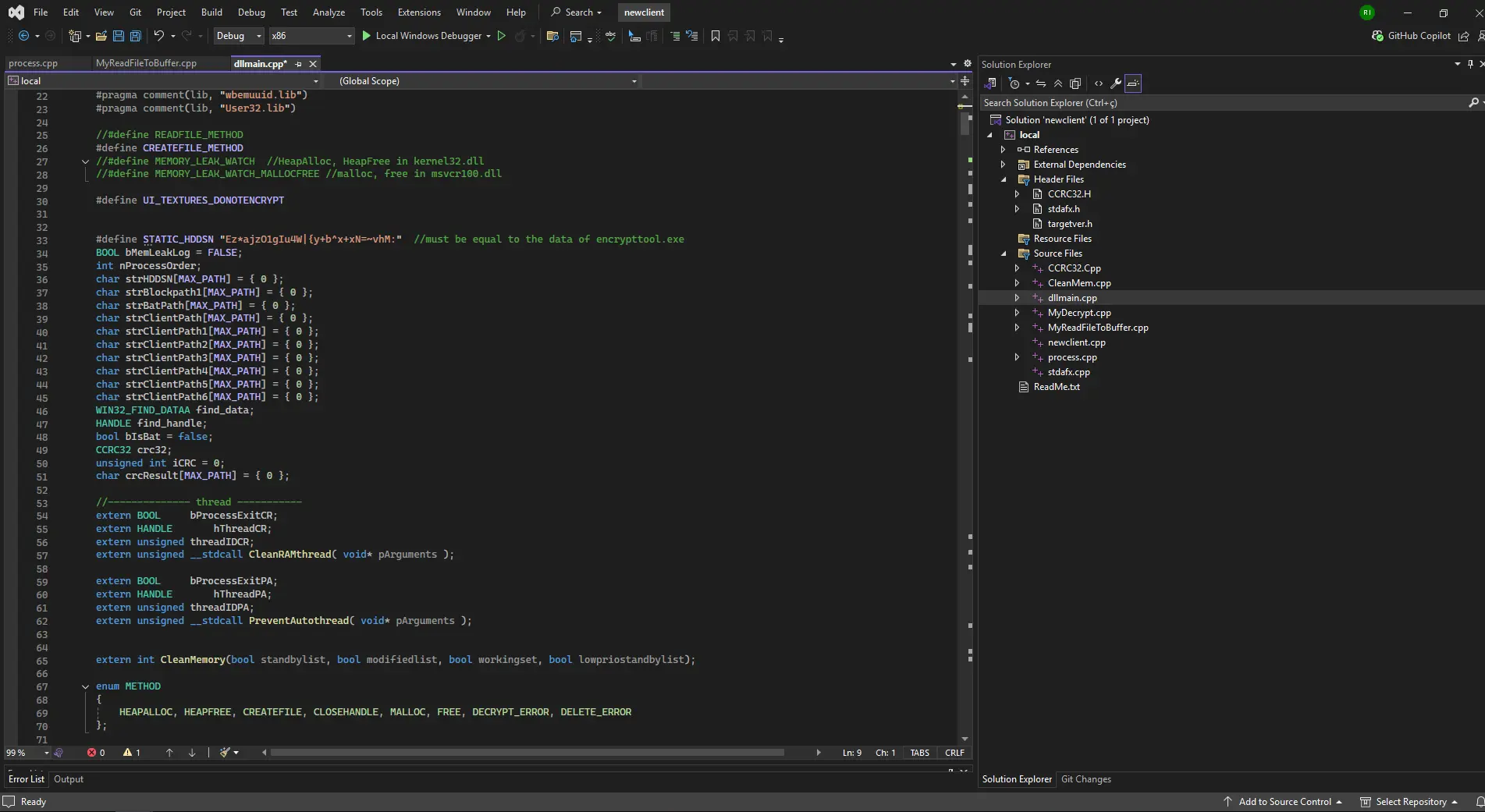This screenshot has width=1485, height=812.
Task: Click the bookmark icon in the toolbar
Action: pyautogui.click(x=716, y=36)
